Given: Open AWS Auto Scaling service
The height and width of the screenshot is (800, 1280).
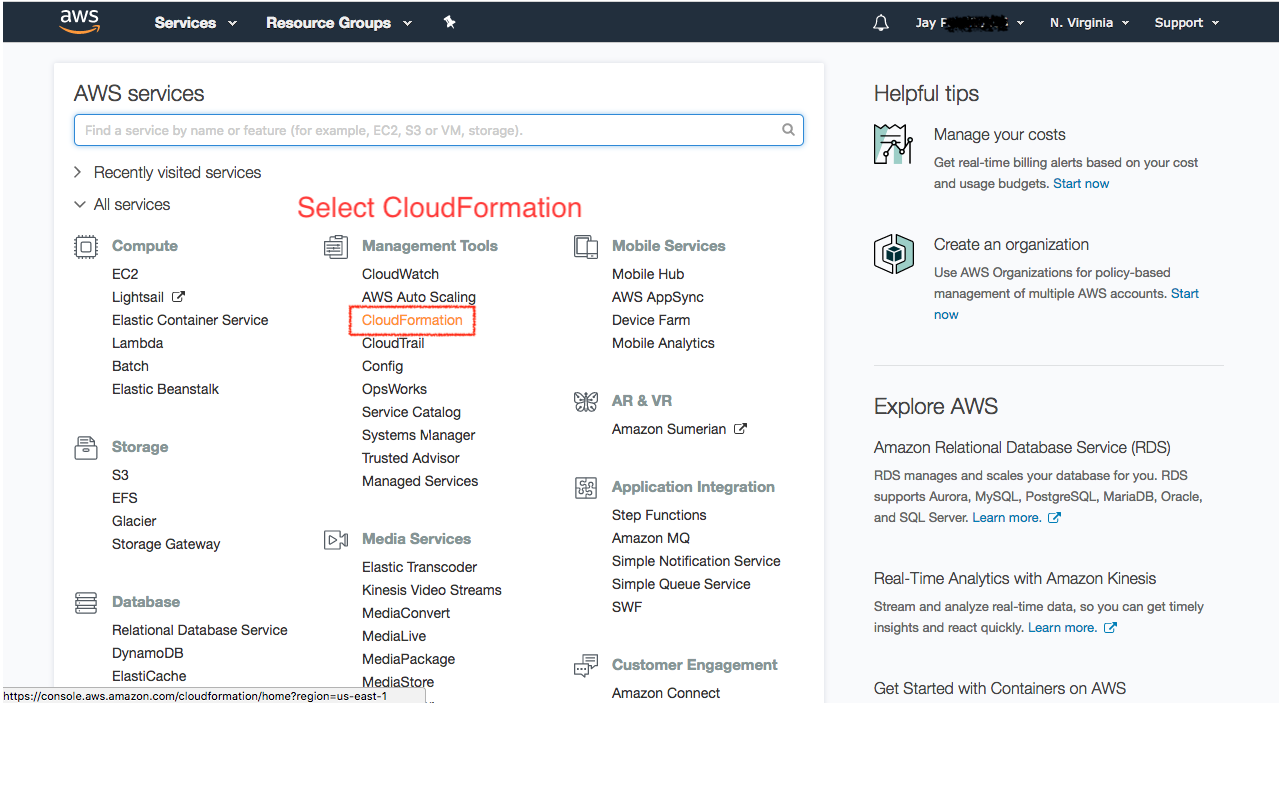Looking at the screenshot, I should tap(419, 297).
